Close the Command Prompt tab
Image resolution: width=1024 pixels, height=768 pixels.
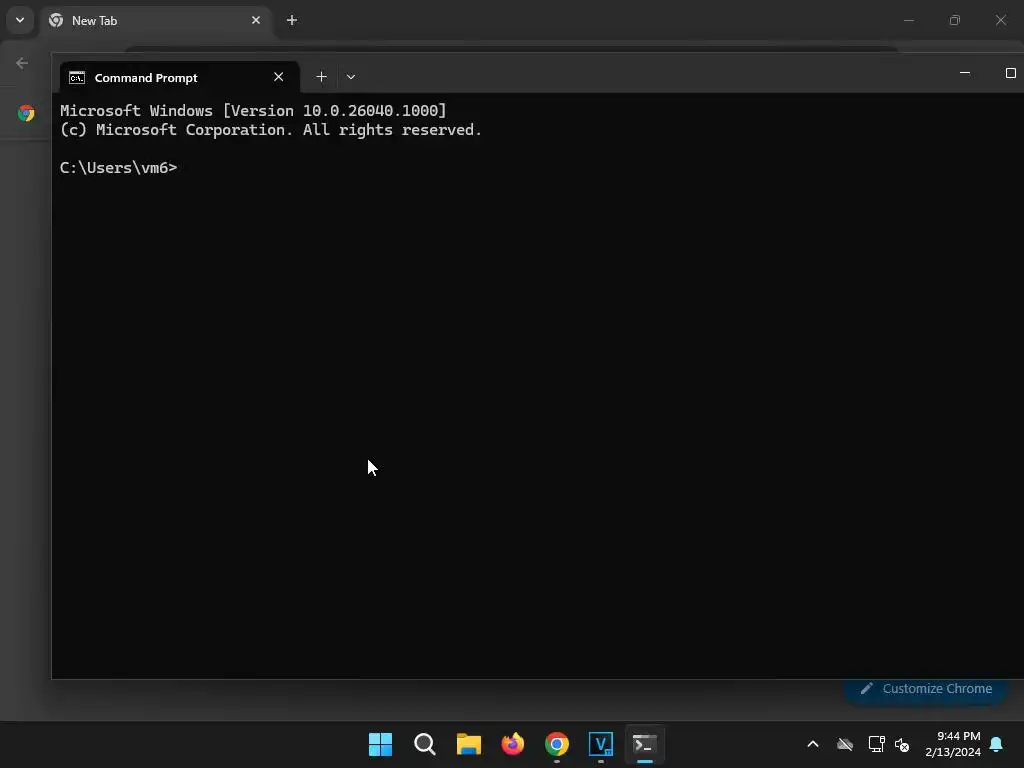click(279, 77)
